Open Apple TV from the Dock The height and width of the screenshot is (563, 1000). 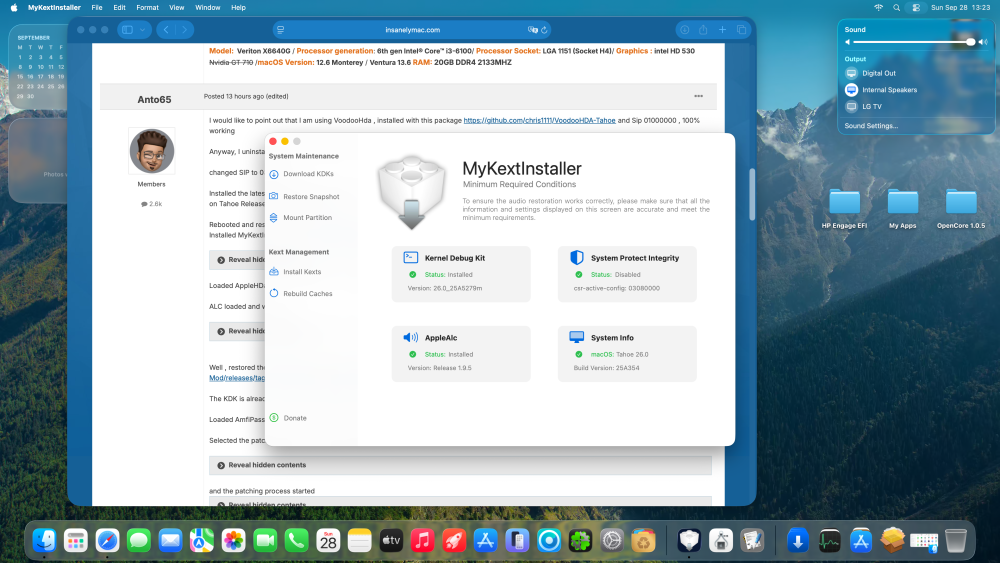point(391,541)
